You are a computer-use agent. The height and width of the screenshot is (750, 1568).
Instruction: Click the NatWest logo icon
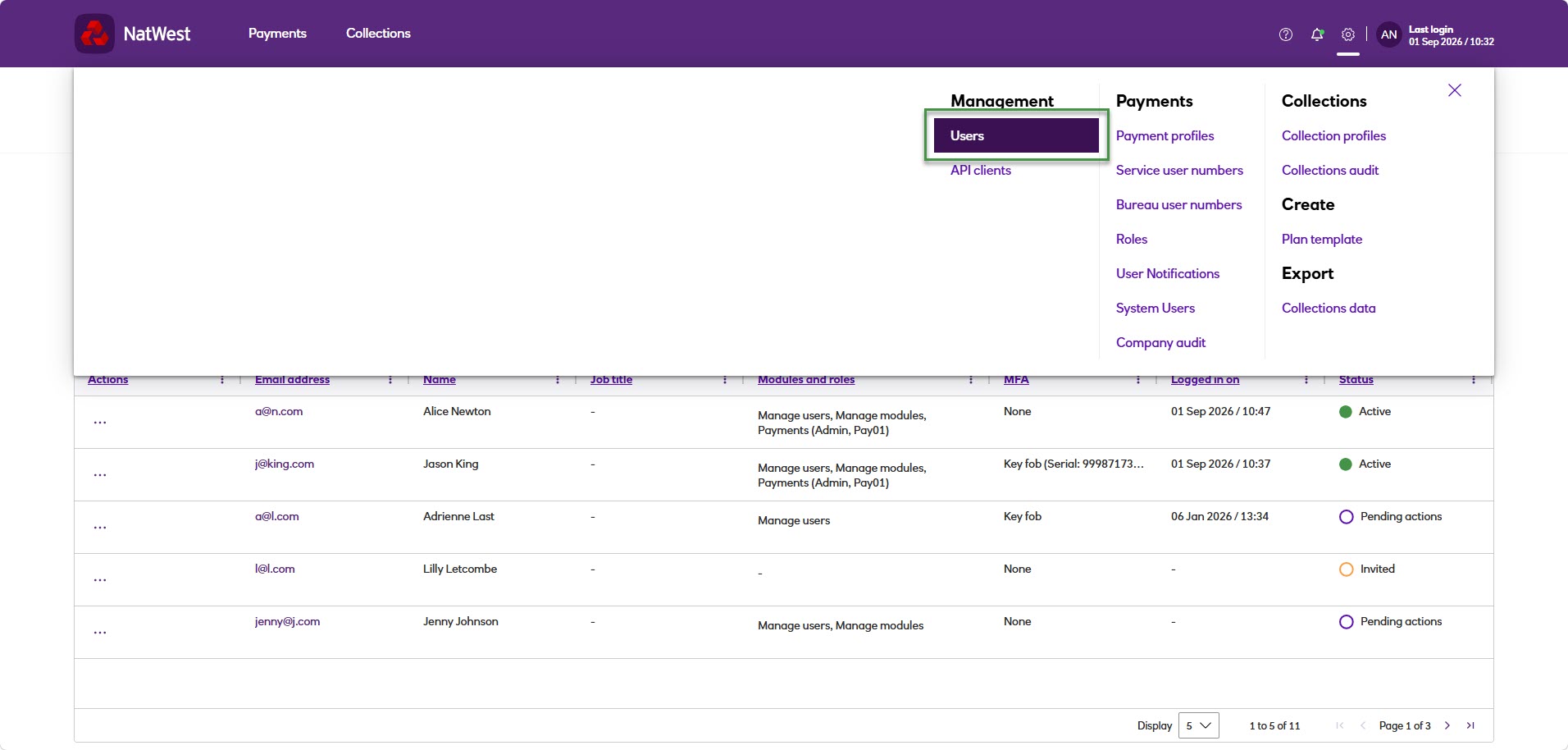[x=94, y=34]
